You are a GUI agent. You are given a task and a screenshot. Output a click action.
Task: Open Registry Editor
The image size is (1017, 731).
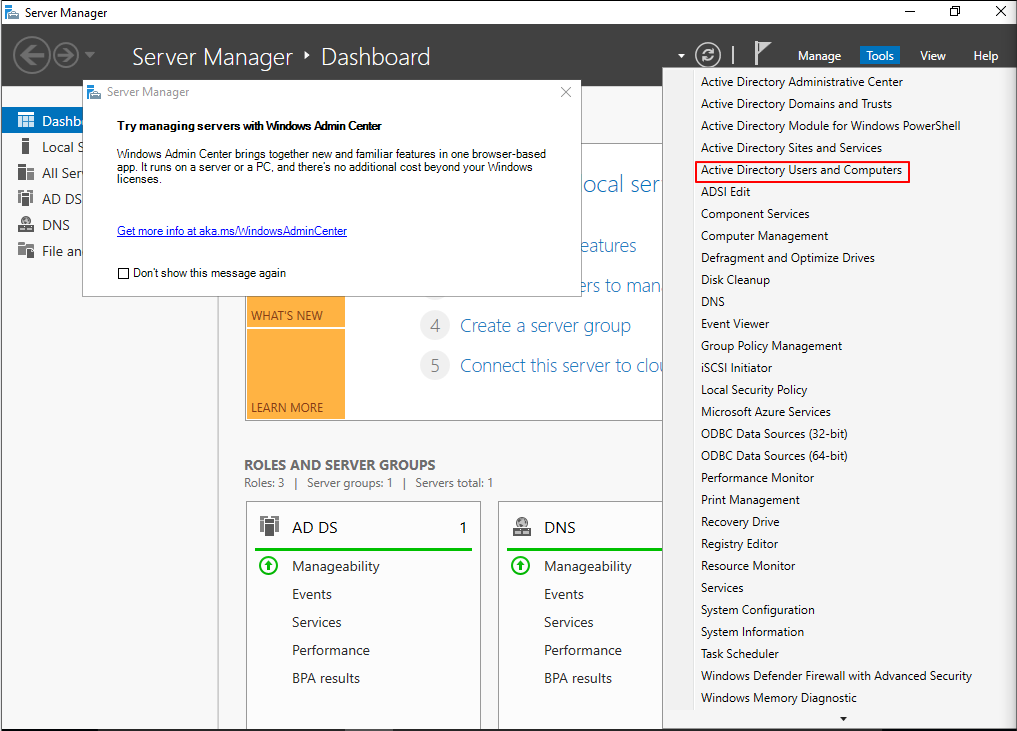click(x=739, y=544)
